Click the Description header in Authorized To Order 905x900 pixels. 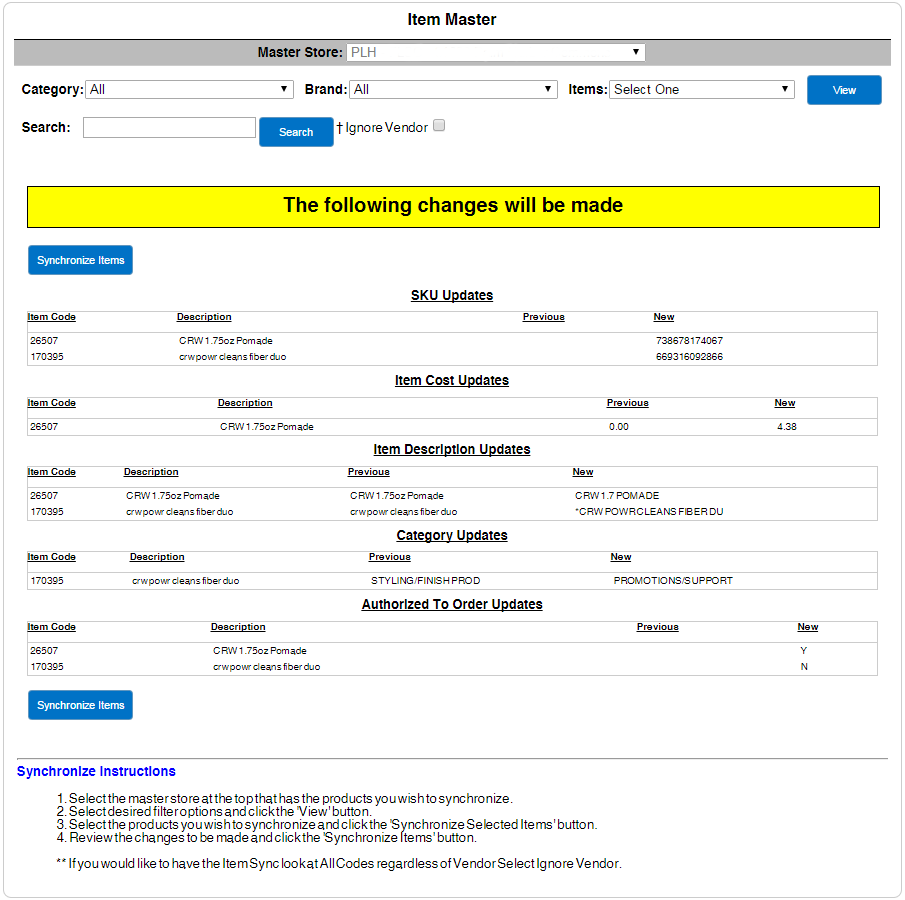click(238, 627)
